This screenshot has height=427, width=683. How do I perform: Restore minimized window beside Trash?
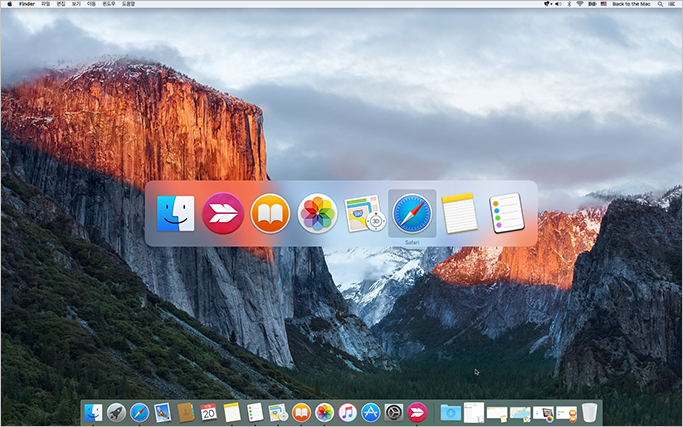click(x=566, y=414)
